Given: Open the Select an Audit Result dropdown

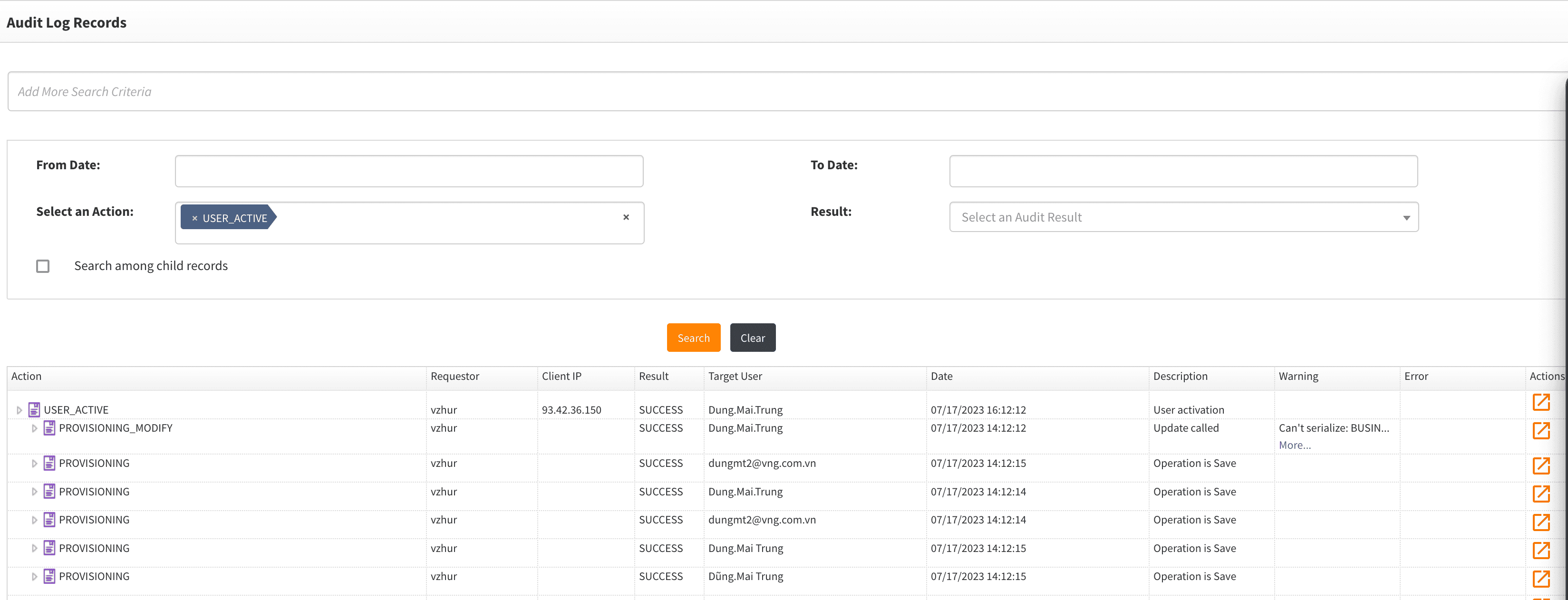Looking at the screenshot, I should click(x=1183, y=217).
